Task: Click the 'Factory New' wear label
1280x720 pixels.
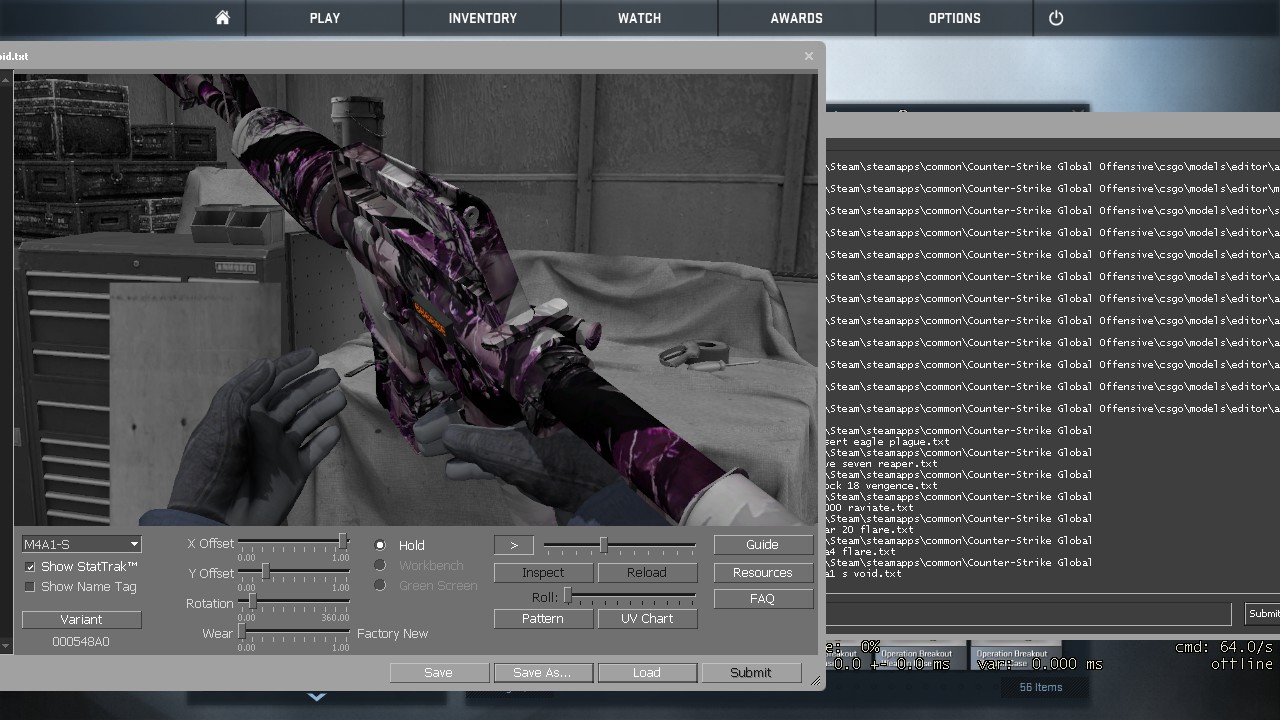Action: pos(393,634)
